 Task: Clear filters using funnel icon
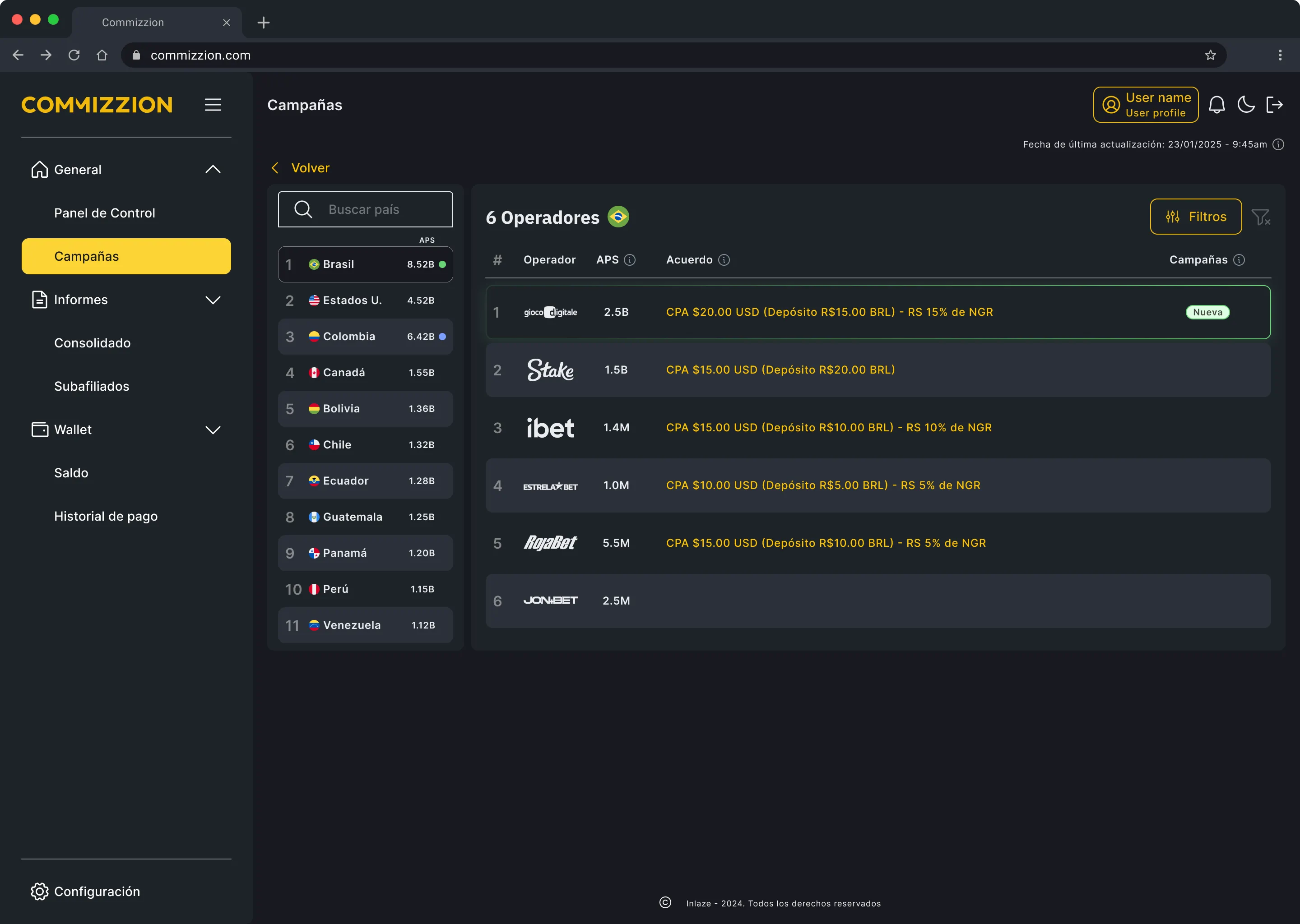coord(1261,217)
